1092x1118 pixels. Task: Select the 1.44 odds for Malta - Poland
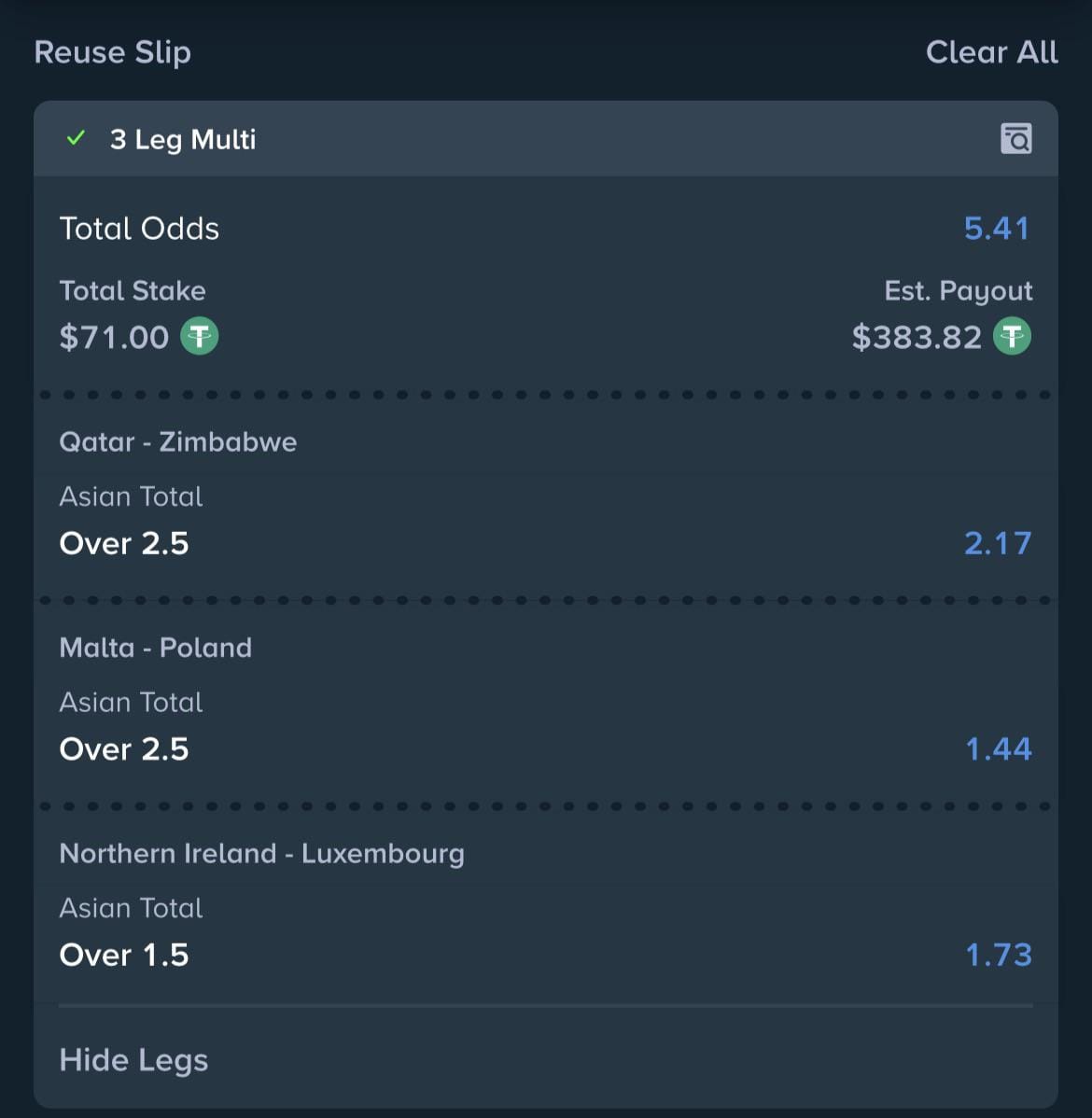point(999,748)
